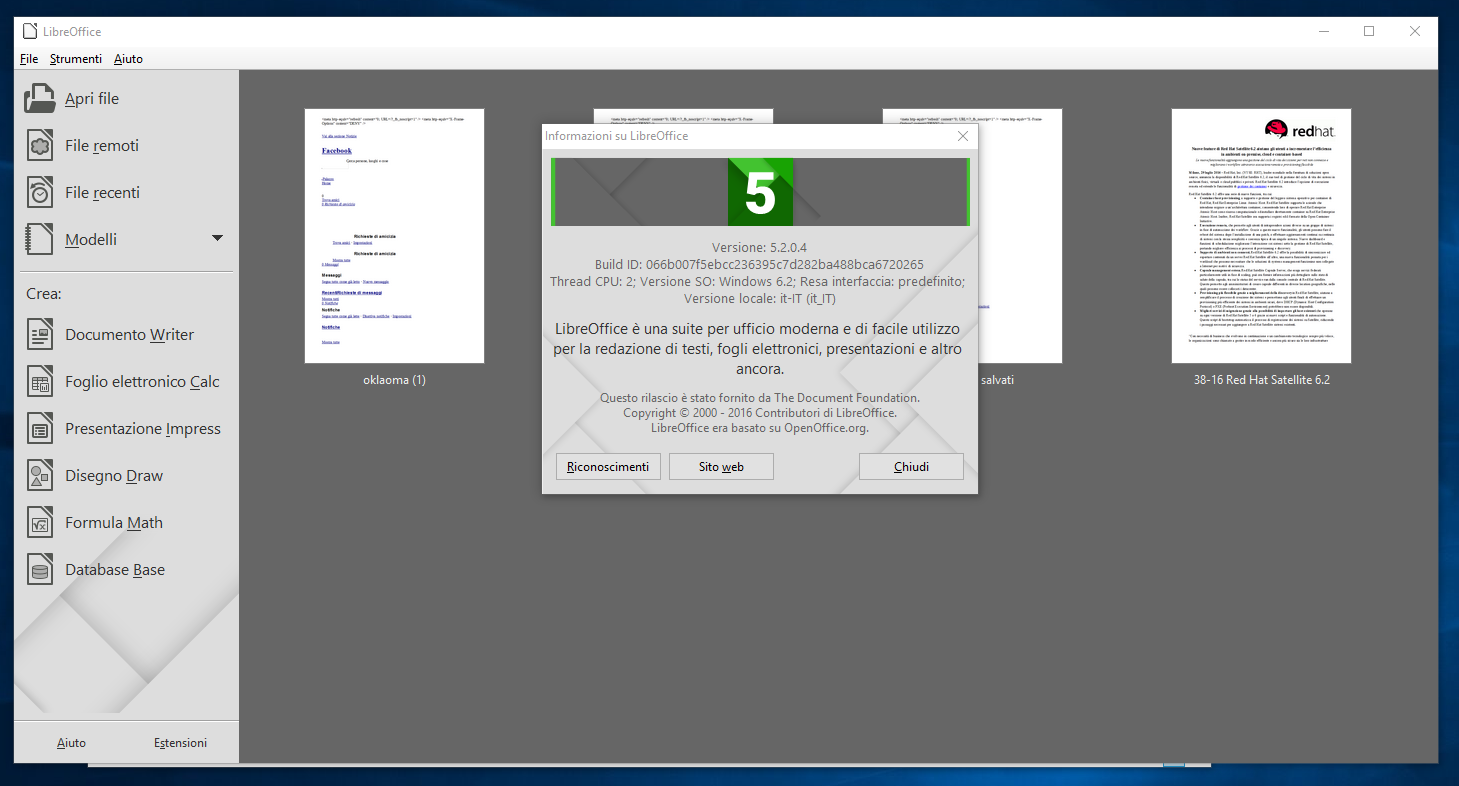Create a new Database Base
Screen dimensions: 1459x786
(114, 570)
